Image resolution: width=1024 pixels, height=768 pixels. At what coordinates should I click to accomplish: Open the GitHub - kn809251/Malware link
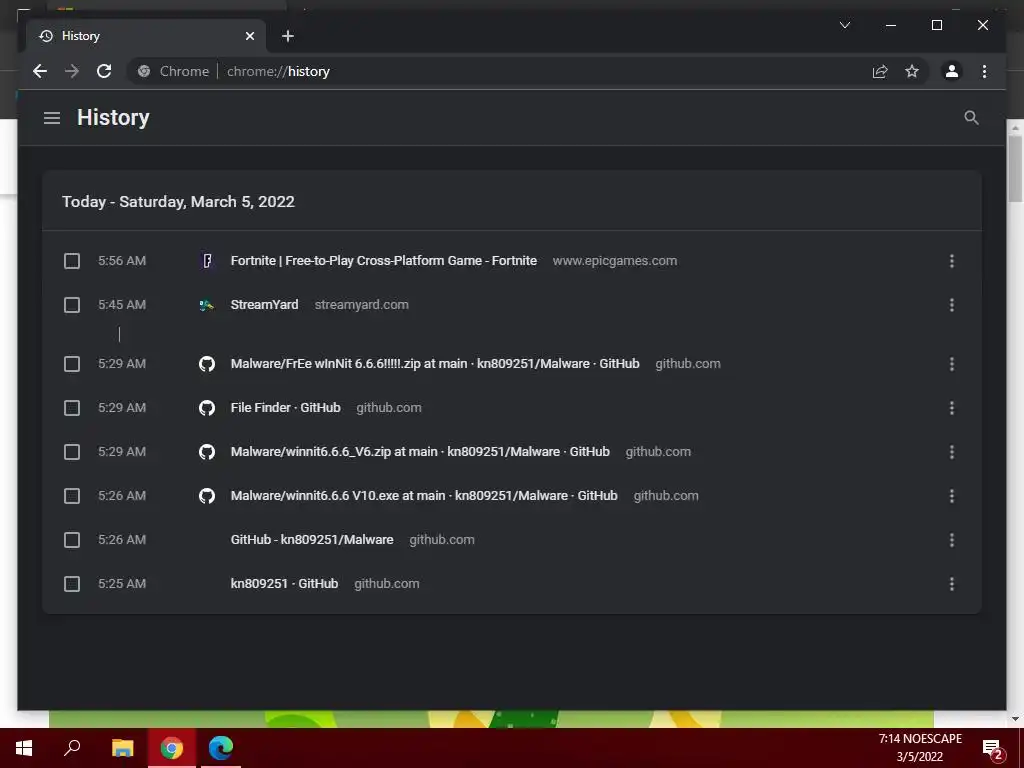point(312,539)
